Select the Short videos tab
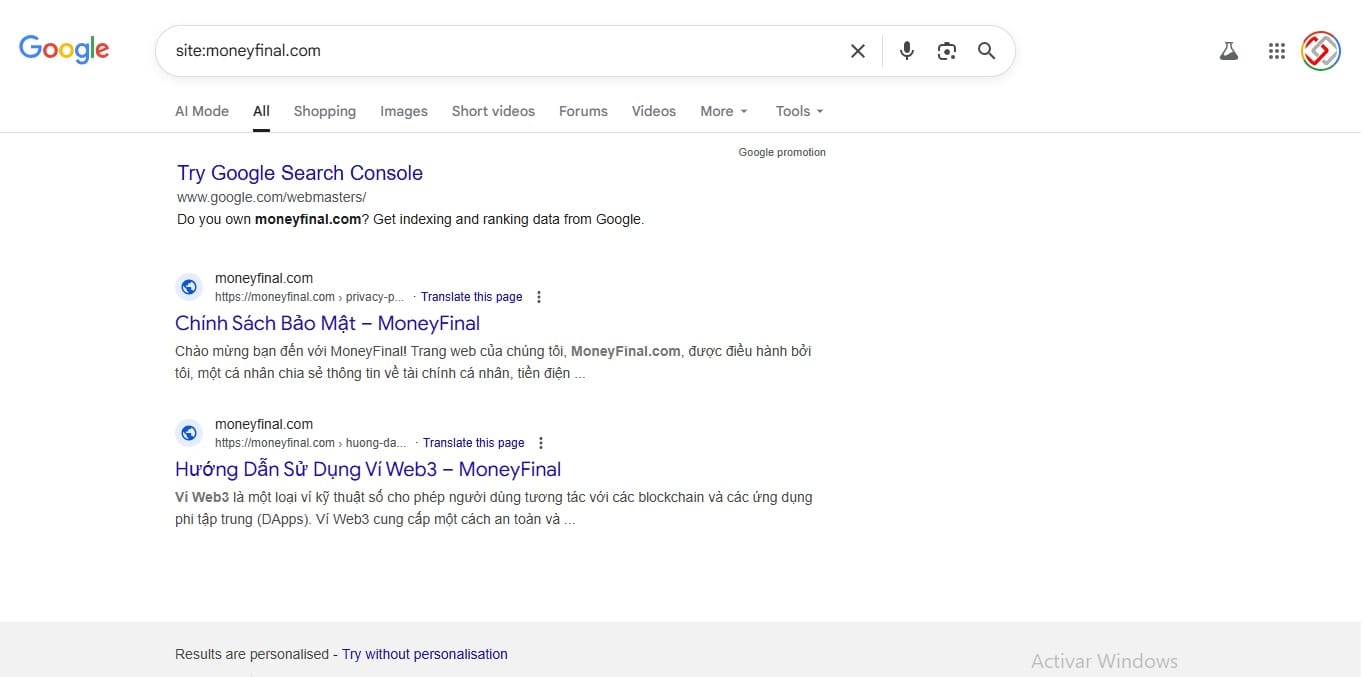The height and width of the screenshot is (677, 1363). pos(493,111)
